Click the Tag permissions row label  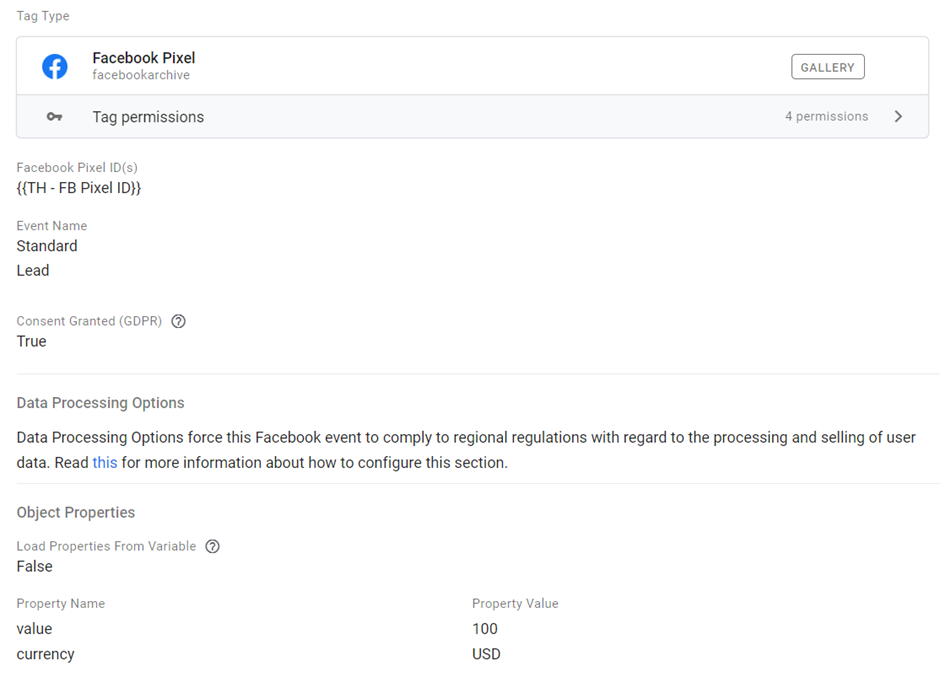coord(148,117)
